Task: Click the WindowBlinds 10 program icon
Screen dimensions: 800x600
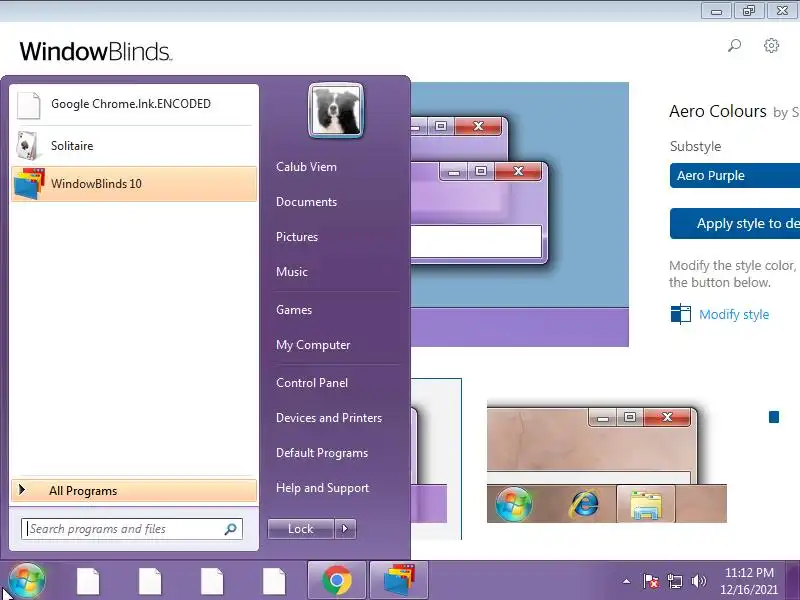Action: (29, 184)
